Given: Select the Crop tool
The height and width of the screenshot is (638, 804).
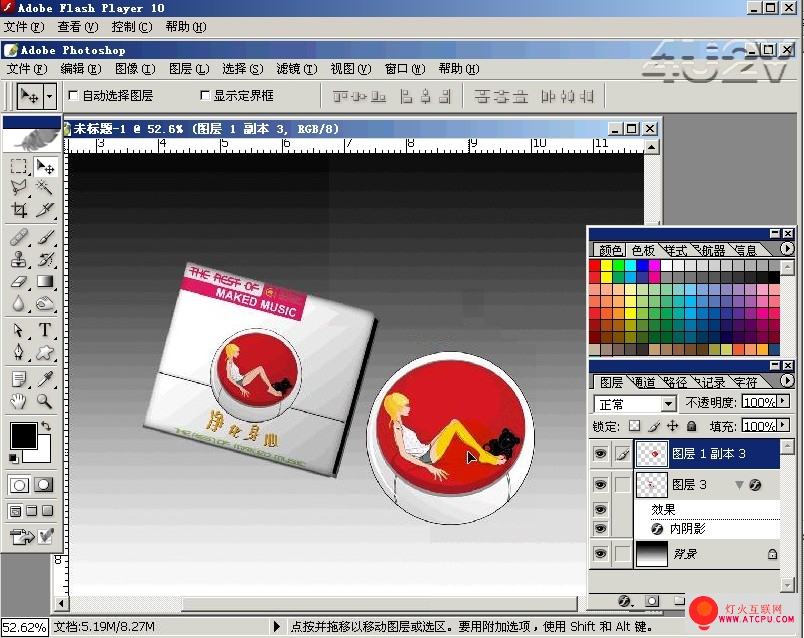Looking at the screenshot, I should point(19,209).
